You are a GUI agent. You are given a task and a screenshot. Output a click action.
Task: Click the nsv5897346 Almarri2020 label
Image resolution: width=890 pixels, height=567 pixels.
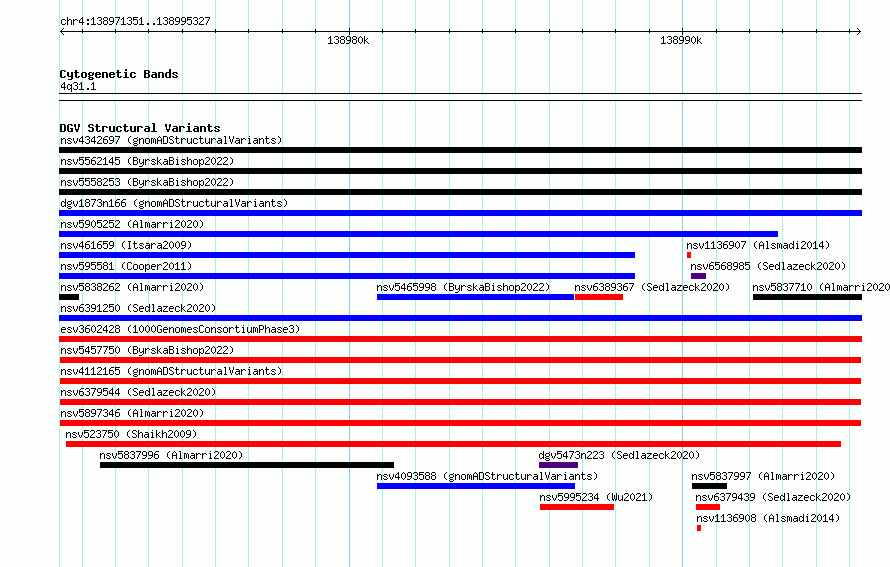(132, 413)
